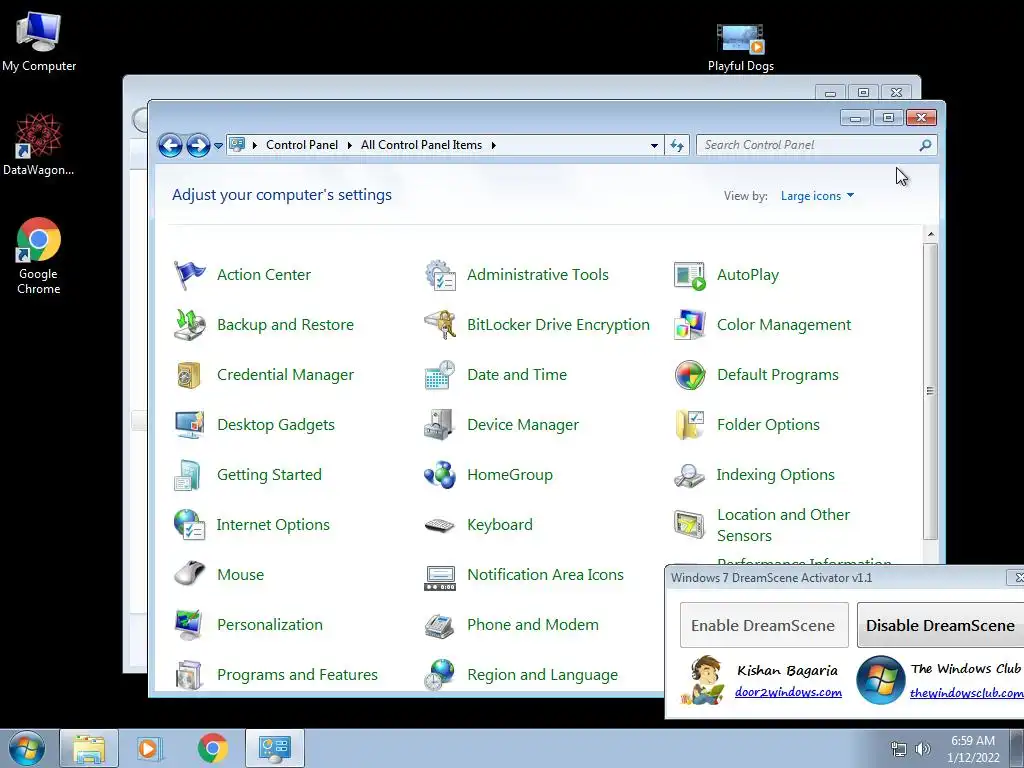The width and height of the screenshot is (1024, 768).
Task: Go back with the Back arrow button
Action: 170,146
